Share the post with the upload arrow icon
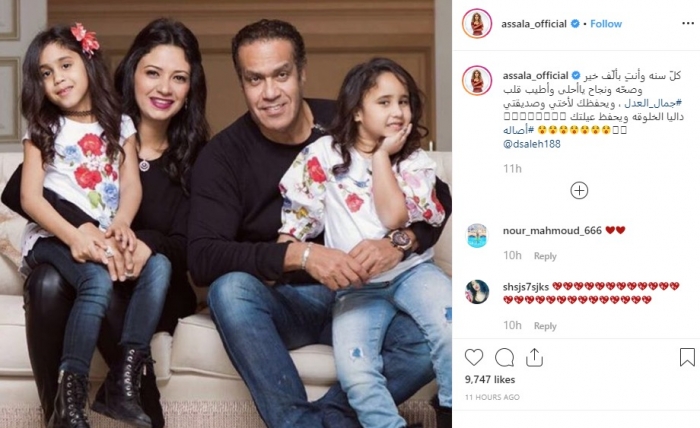The width and height of the screenshot is (700, 428). (534, 357)
